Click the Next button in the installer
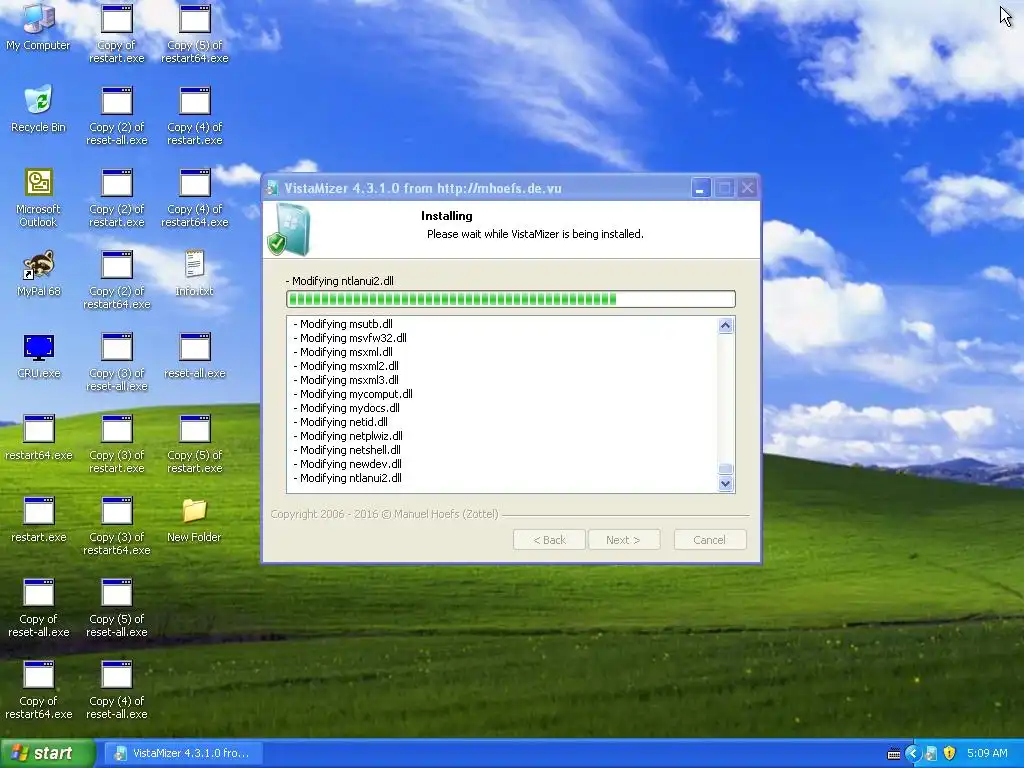The image size is (1024, 768). [x=624, y=539]
